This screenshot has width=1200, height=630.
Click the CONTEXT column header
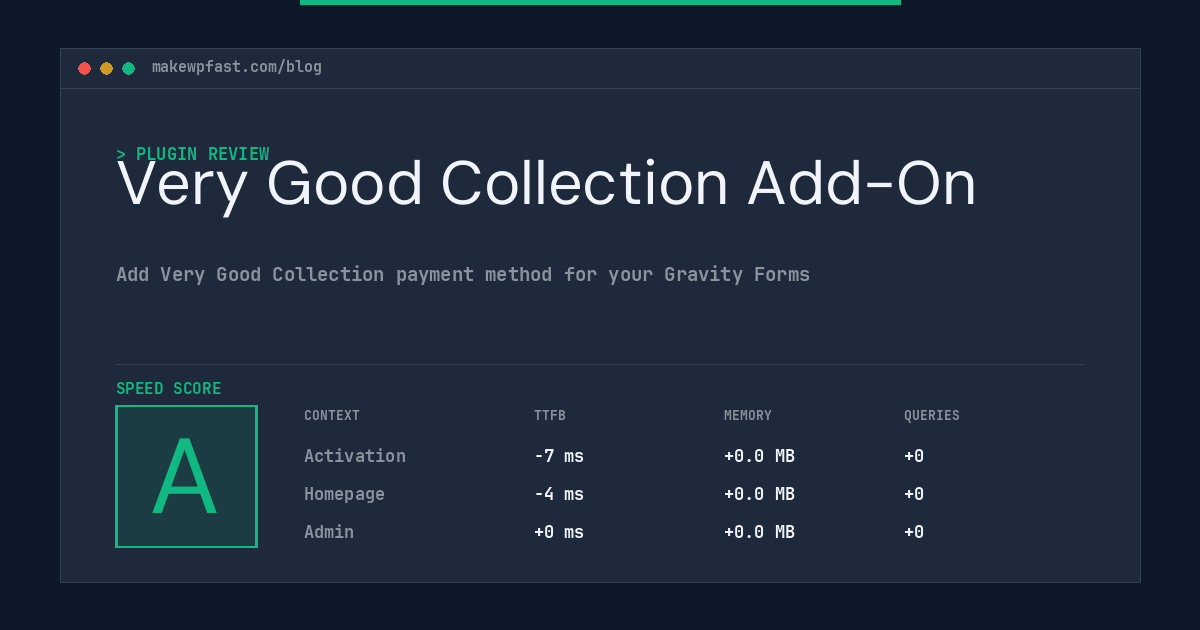coord(332,416)
